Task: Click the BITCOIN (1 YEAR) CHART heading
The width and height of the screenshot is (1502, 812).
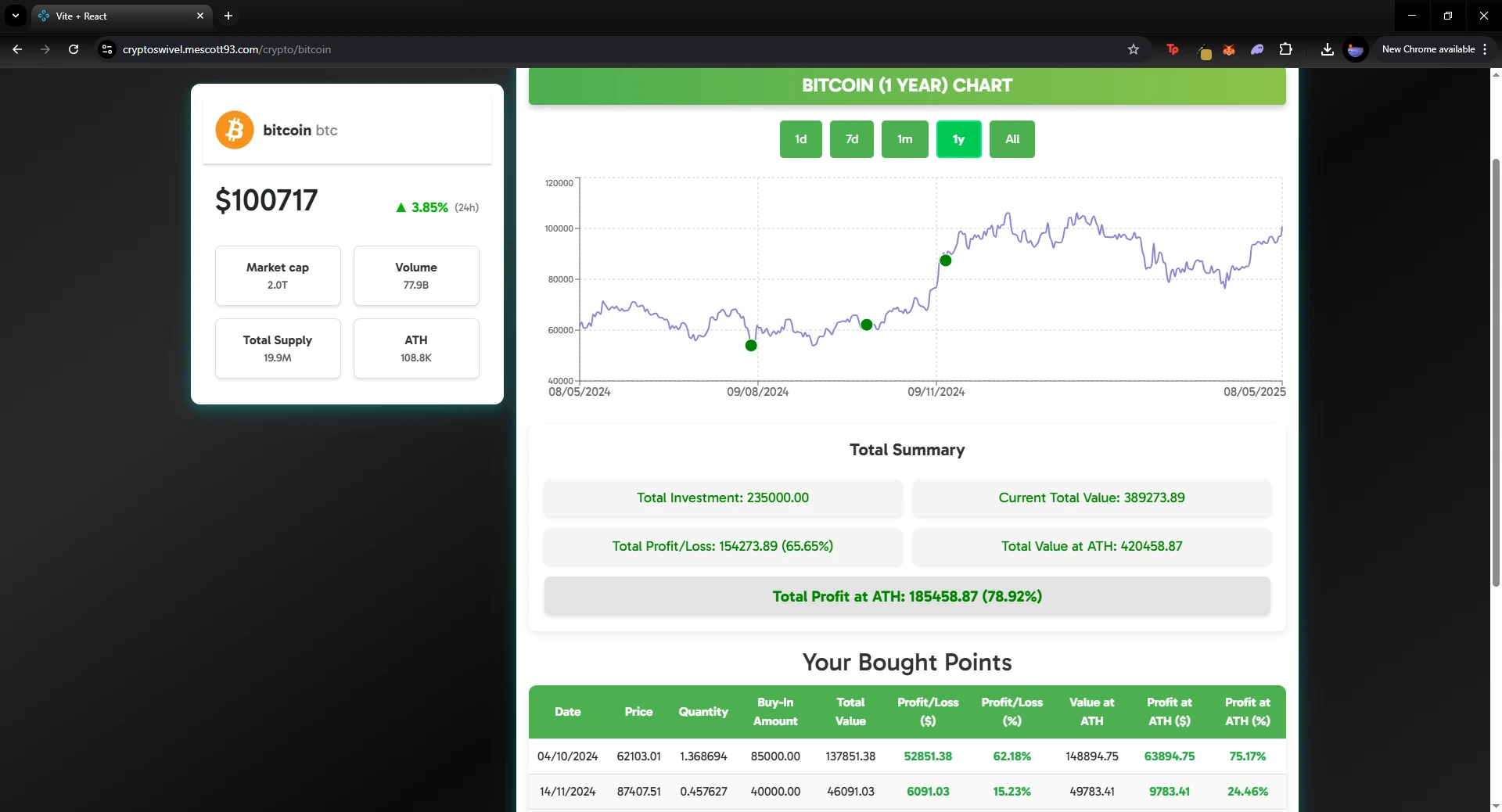Action: click(907, 85)
